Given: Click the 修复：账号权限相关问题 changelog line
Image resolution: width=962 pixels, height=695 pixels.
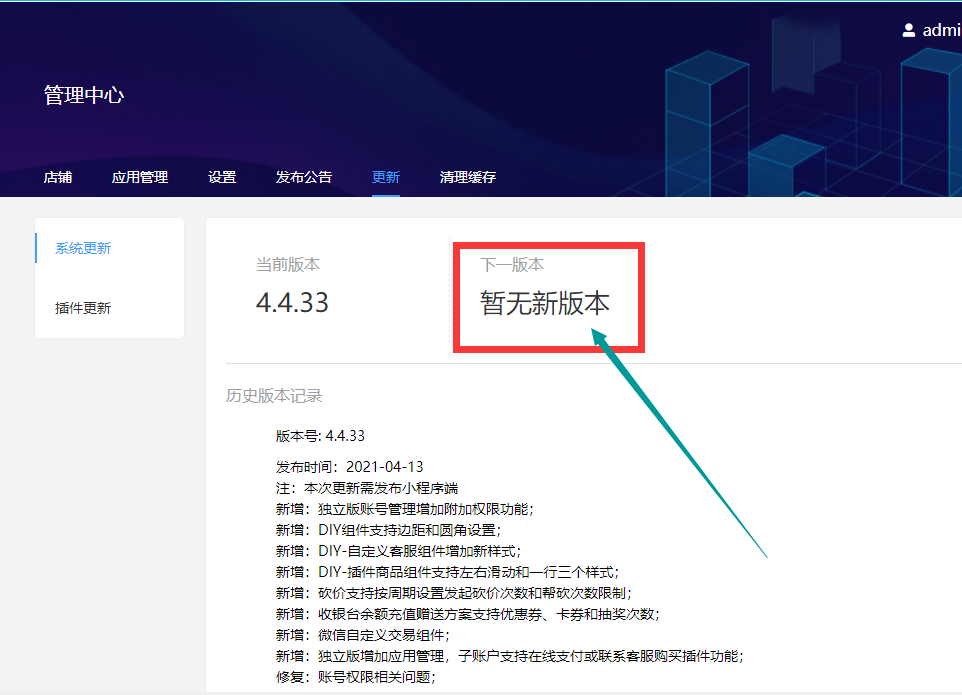Looking at the screenshot, I should point(355,677).
